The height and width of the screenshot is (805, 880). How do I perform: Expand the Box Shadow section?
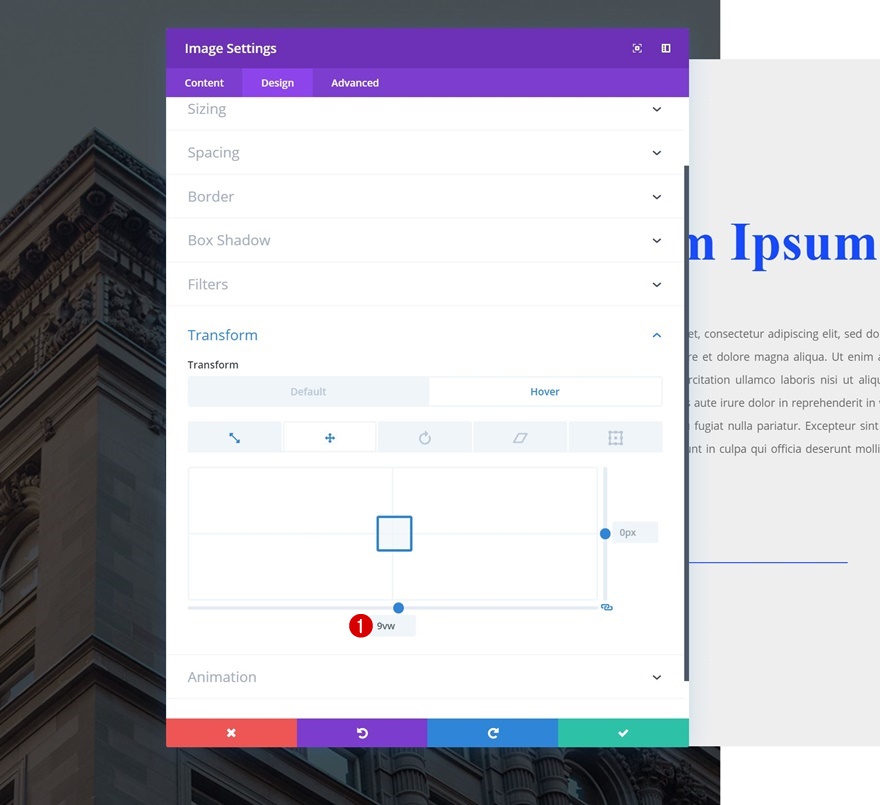(425, 240)
